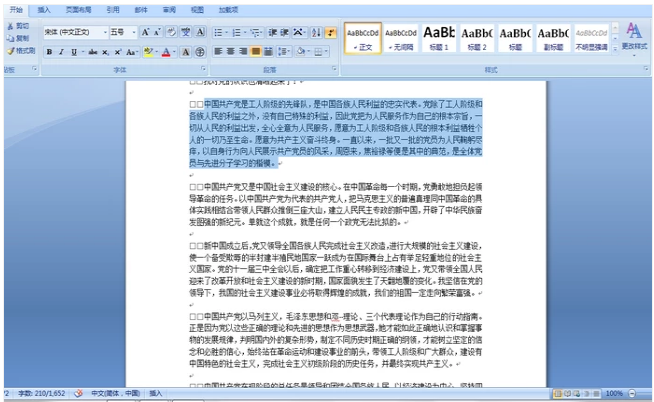The width and height of the screenshot is (654, 402).
Task: Toggle italic formatting
Action: (62, 51)
